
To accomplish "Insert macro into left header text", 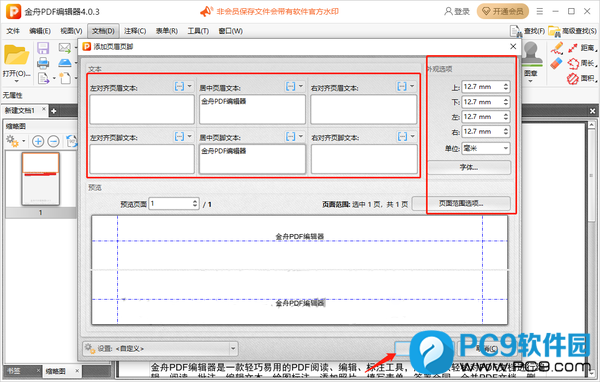I will (179, 87).
